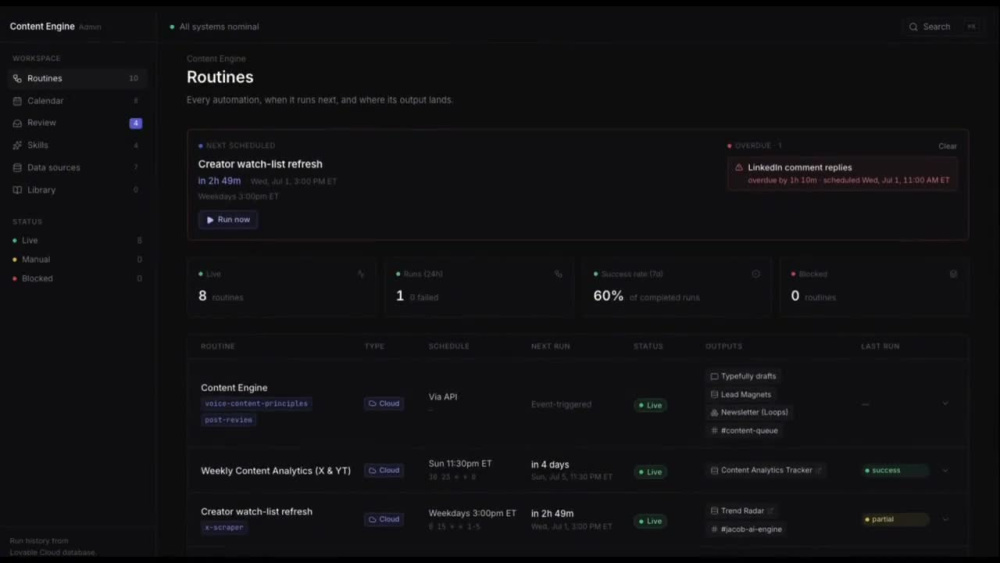Click the Data sources database icon
This screenshot has width=1000, height=563.
coord(17,168)
